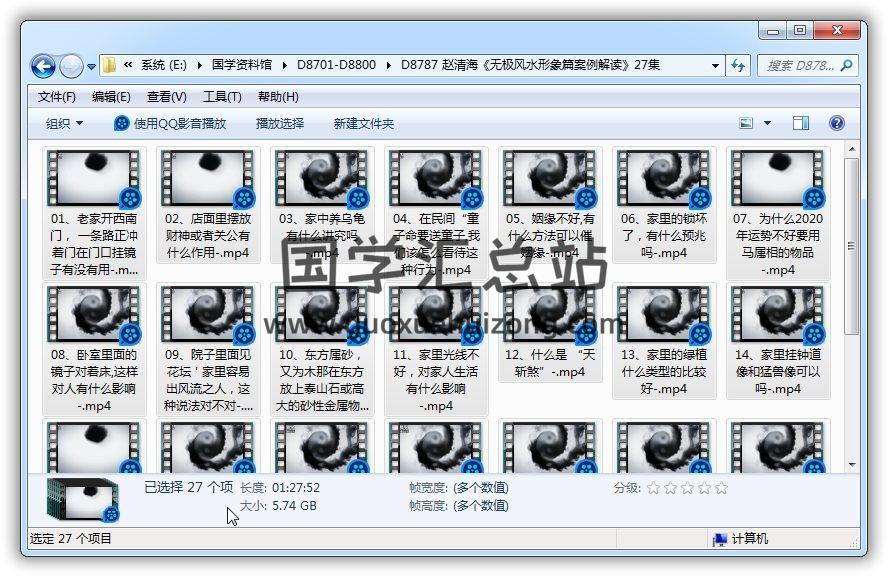888x577 pixels.
Task: Select video 02、店面里摆放财神 thumbnail
Action: tap(208, 178)
